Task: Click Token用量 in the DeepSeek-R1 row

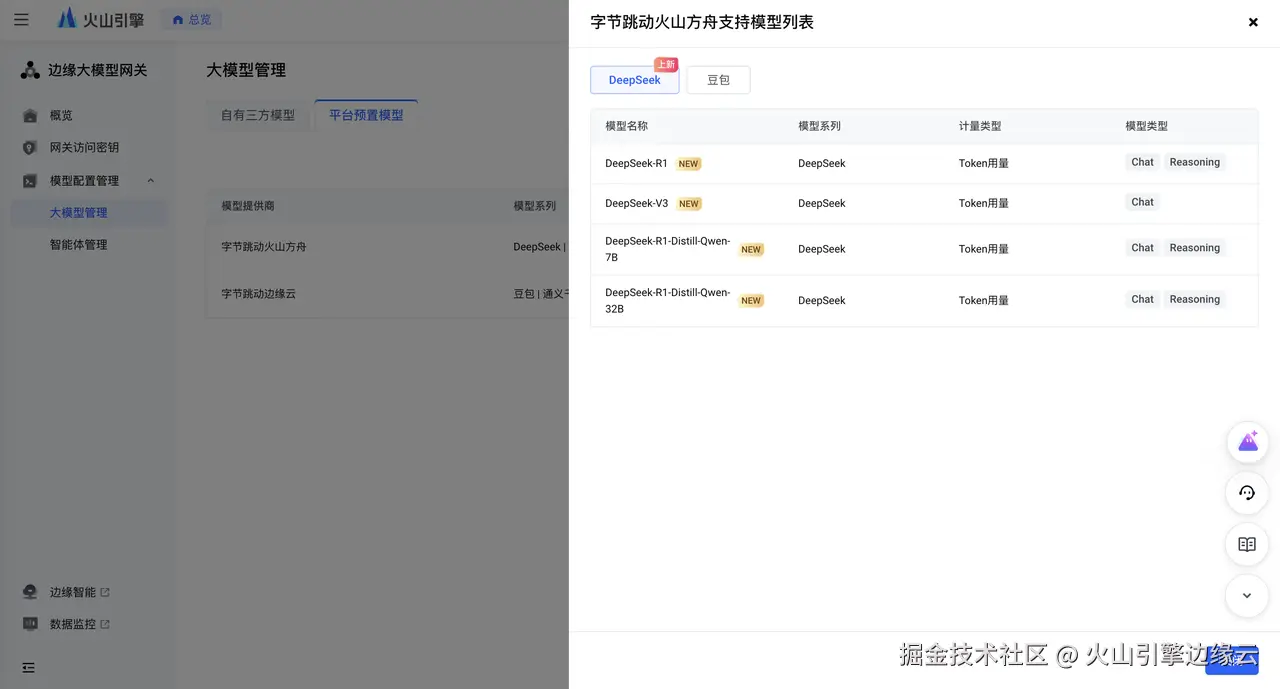Action: tap(984, 163)
